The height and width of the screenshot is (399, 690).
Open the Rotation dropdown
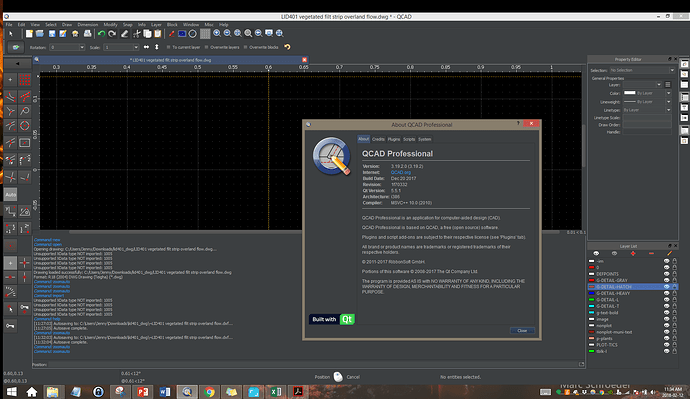point(82,47)
